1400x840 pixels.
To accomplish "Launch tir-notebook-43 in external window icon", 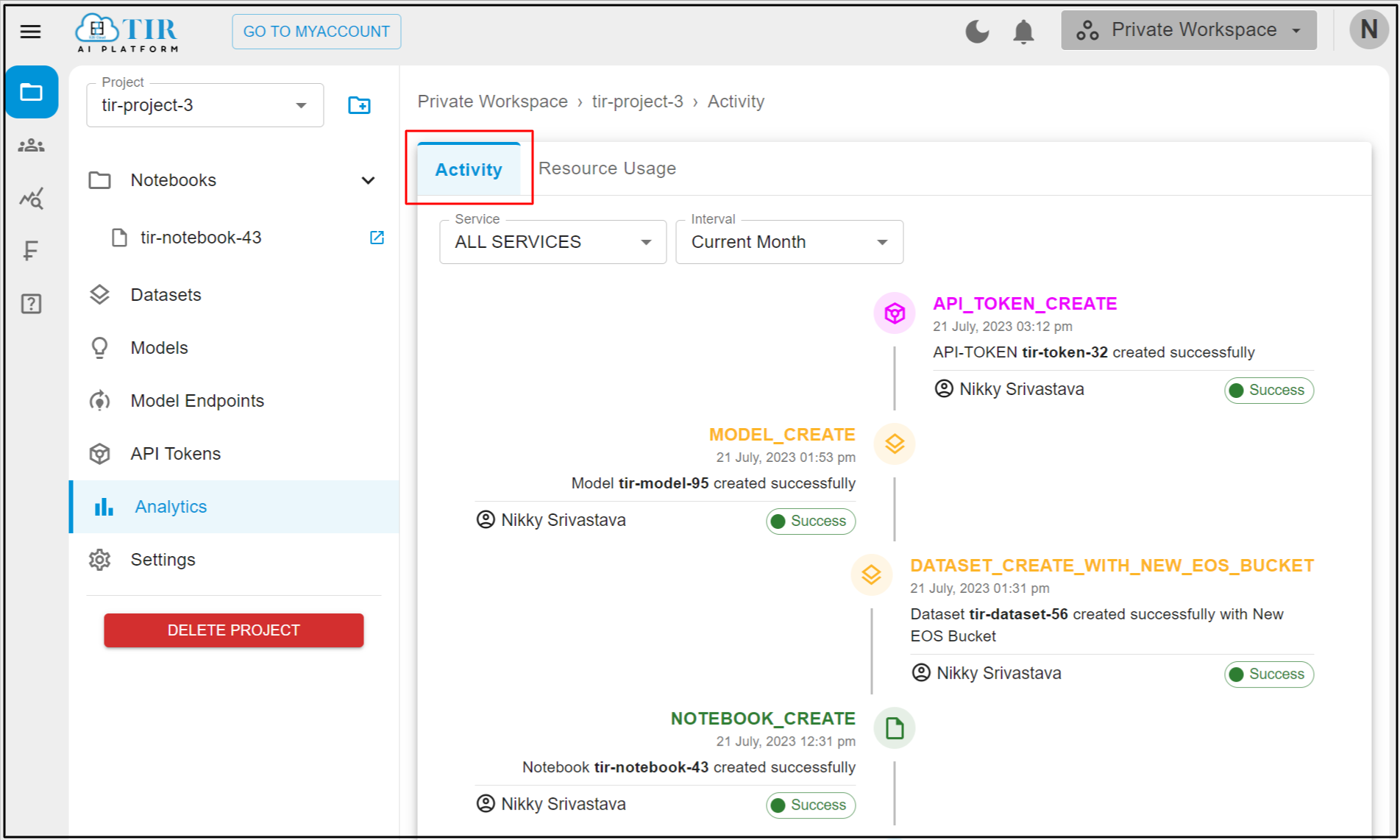I will click(377, 238).
